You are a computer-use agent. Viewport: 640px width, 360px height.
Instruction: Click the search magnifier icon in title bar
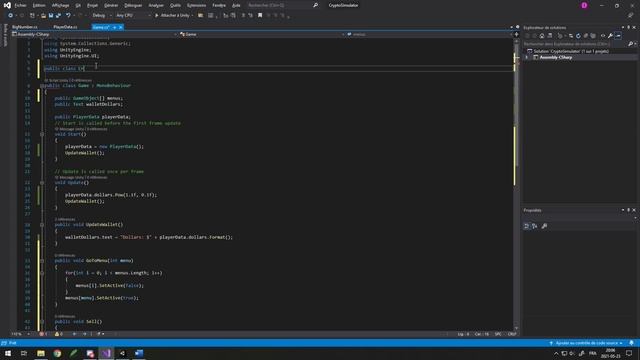[x=315, y=5]
